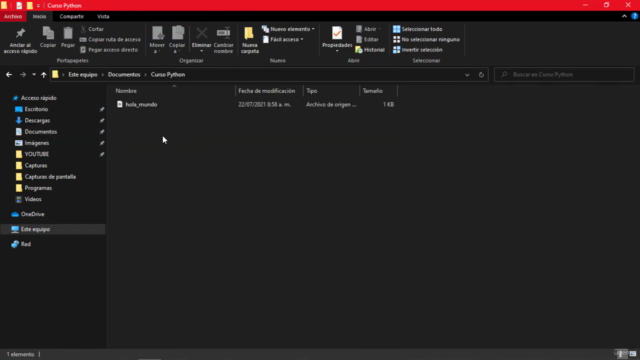Click the Eliminar delete icon
Screen dimensions: 640x360
coord(202,39)
